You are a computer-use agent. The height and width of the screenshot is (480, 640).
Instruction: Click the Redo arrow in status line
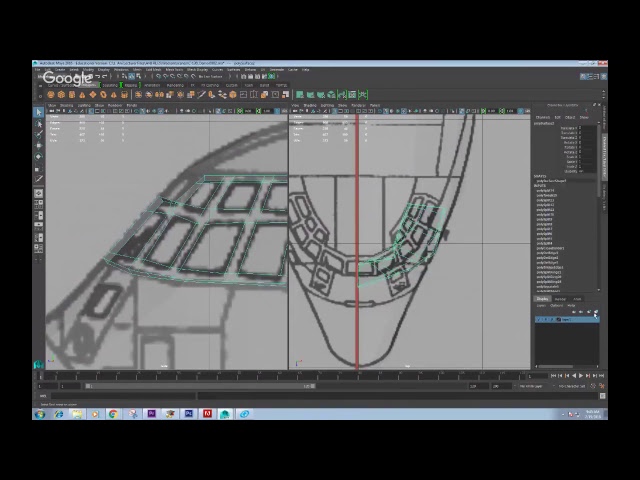105,76
